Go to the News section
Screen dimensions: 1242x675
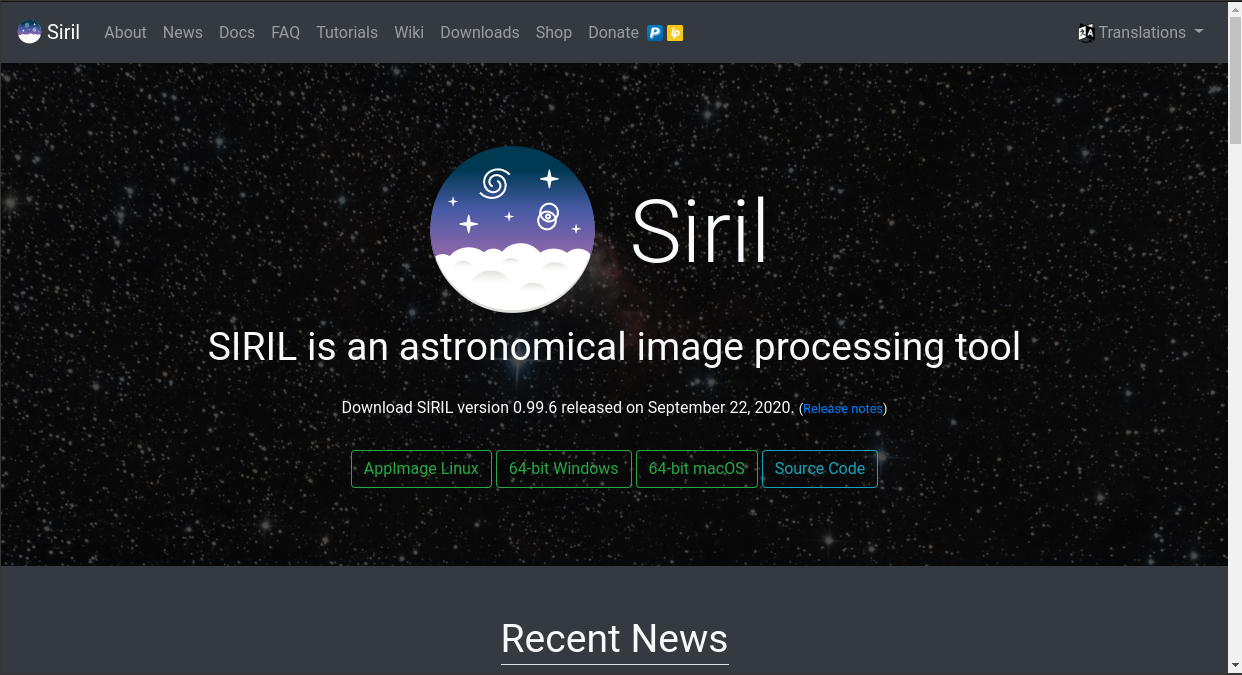pyautogui.click(x=183, y=32)
